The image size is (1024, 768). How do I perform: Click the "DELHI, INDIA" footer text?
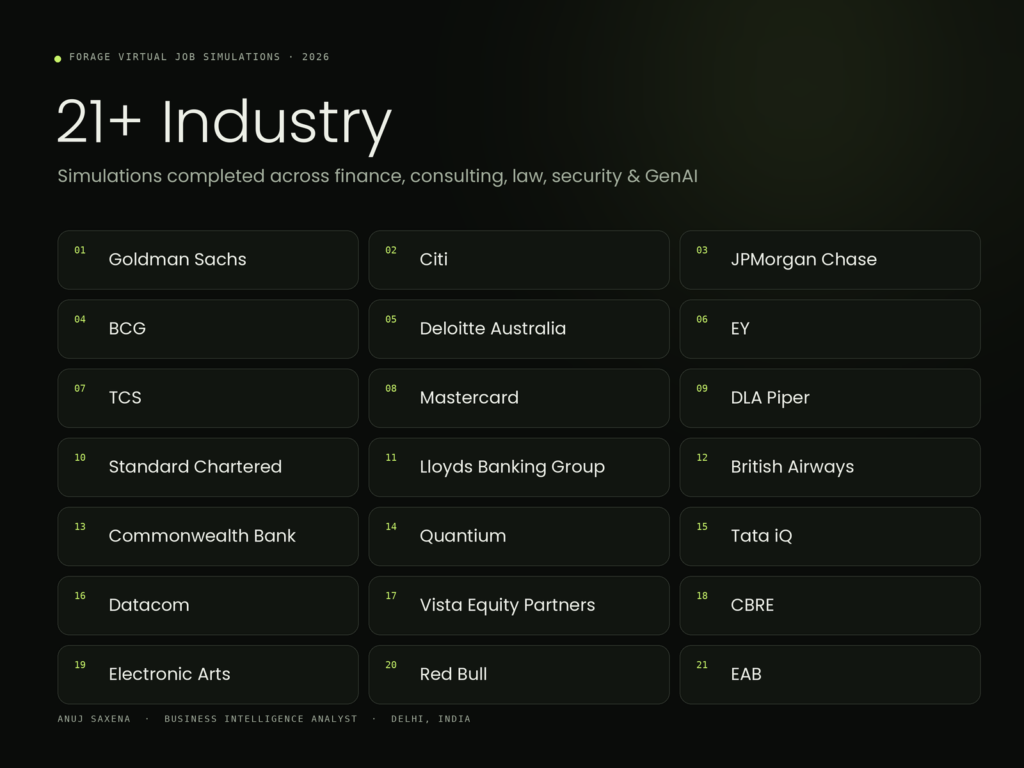click(x=430, y=719)
